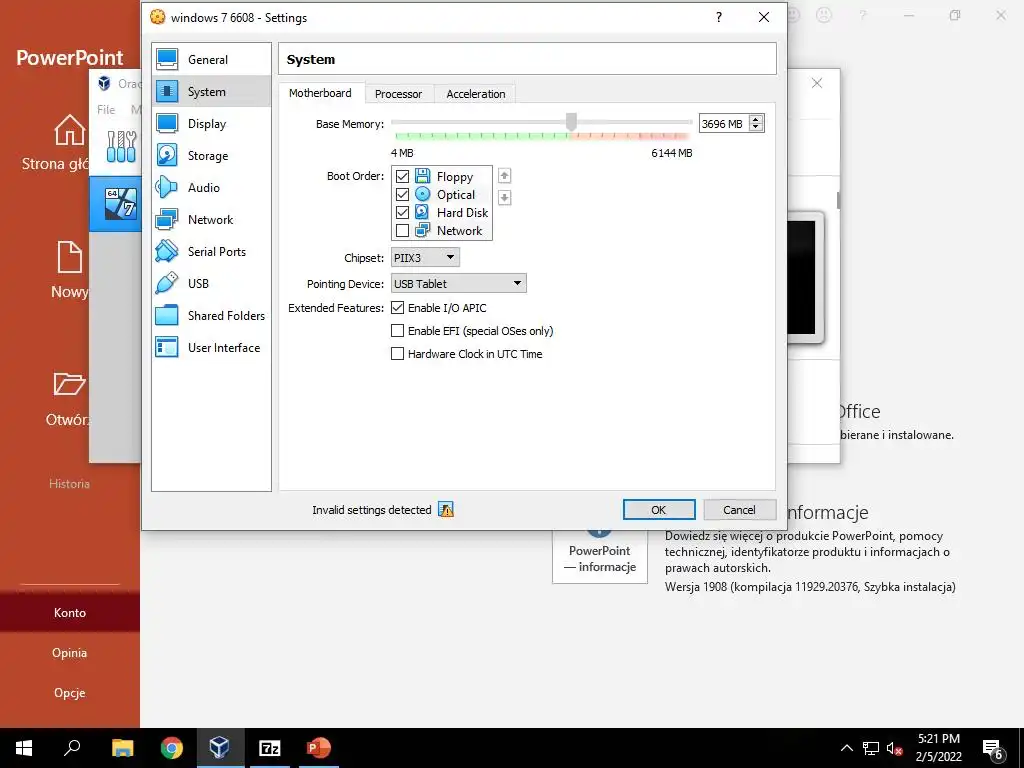Show hidden tray icons chevron
Viewport: 1024px width, 768px height.
(x=846, y=748)
